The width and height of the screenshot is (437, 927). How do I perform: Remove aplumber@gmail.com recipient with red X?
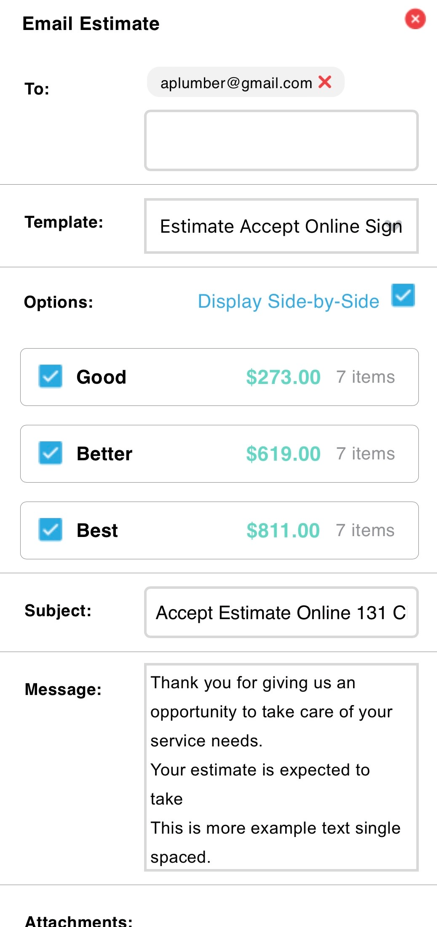(x=325, y=82)
